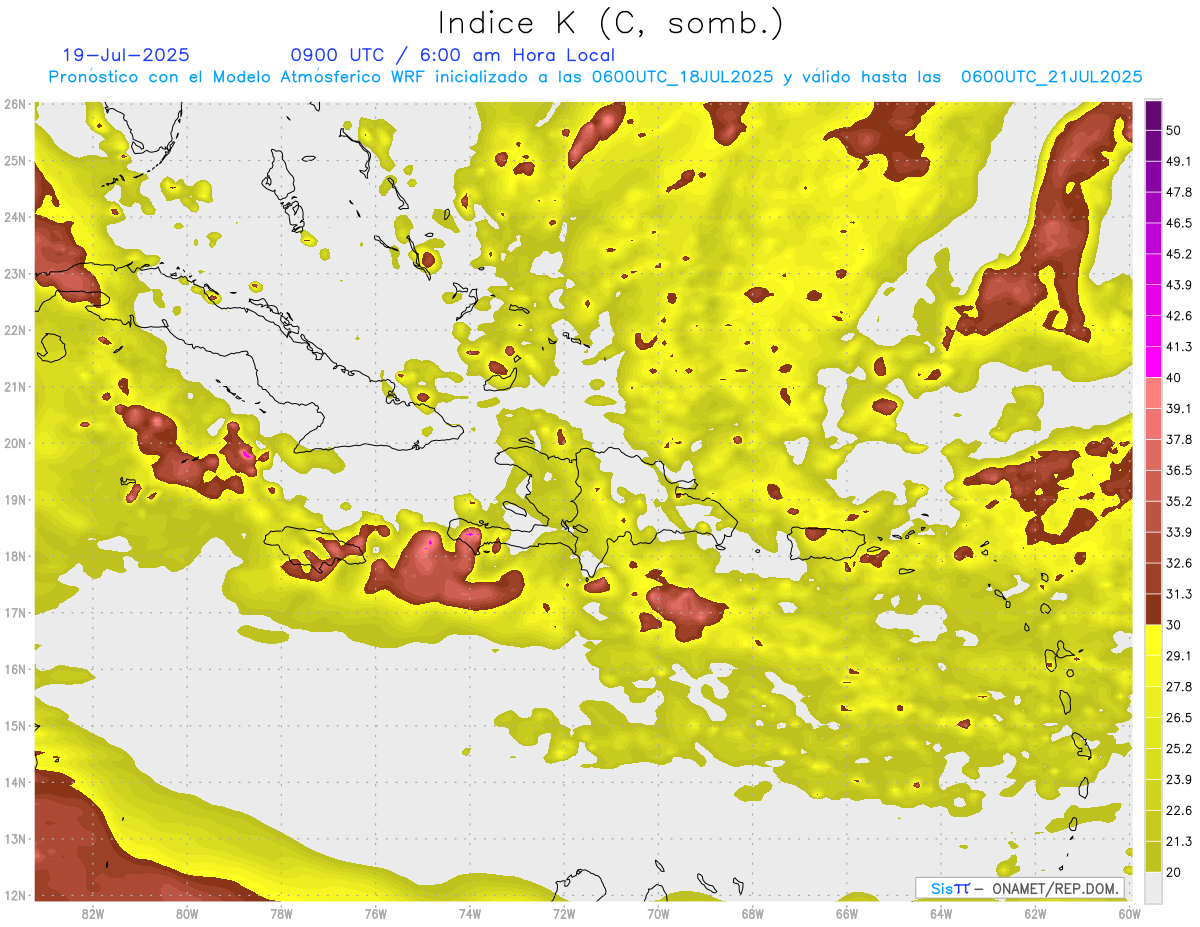Click the '14N' latitude label
The image size is (1200, 927).
[15, 782]
